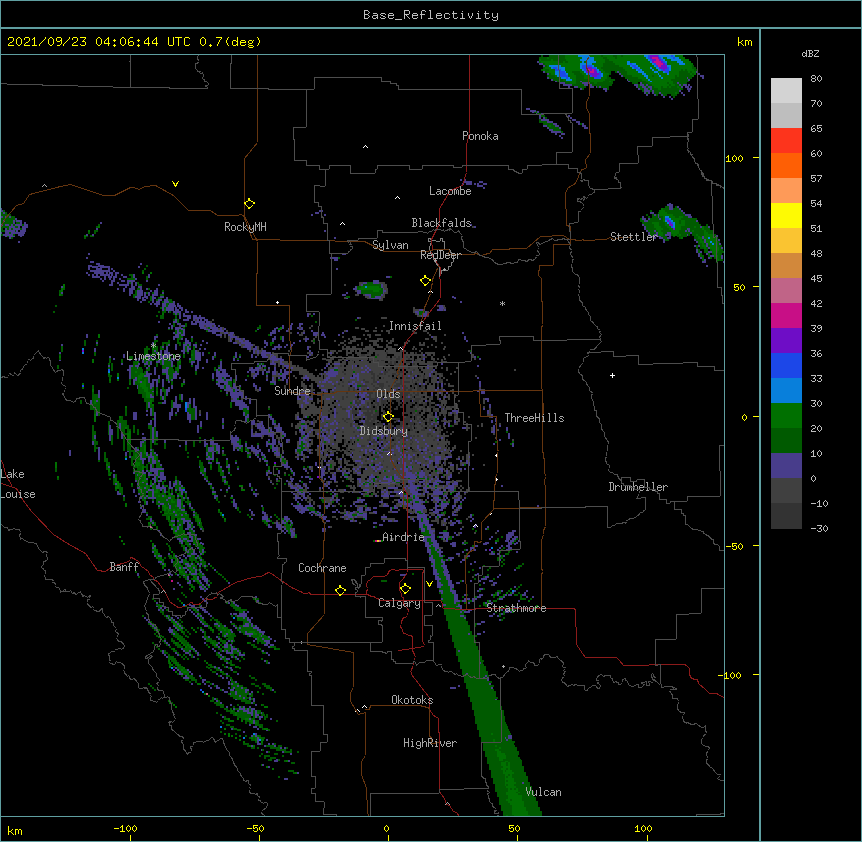Click the HighRiver label
The width and height of the screenshot is (862, 842).
point(430,743)
